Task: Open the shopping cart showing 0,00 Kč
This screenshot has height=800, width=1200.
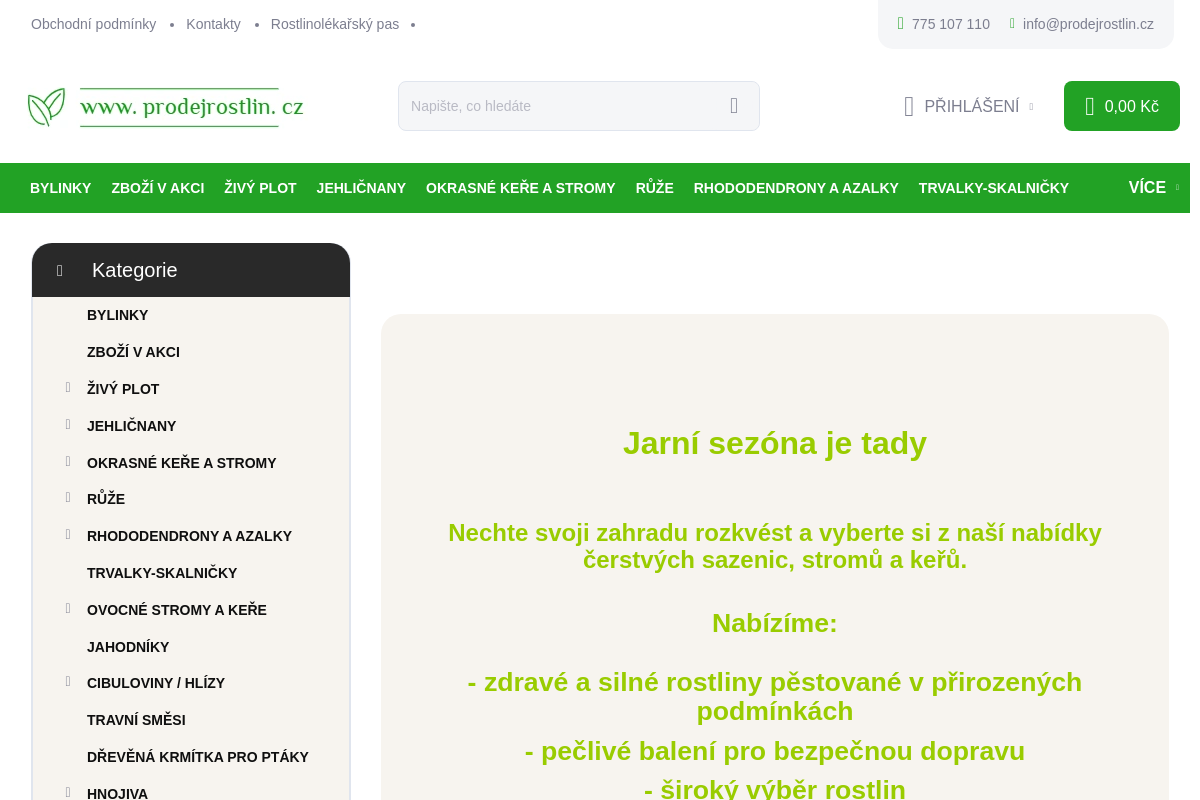Action: pos(1121,105)
